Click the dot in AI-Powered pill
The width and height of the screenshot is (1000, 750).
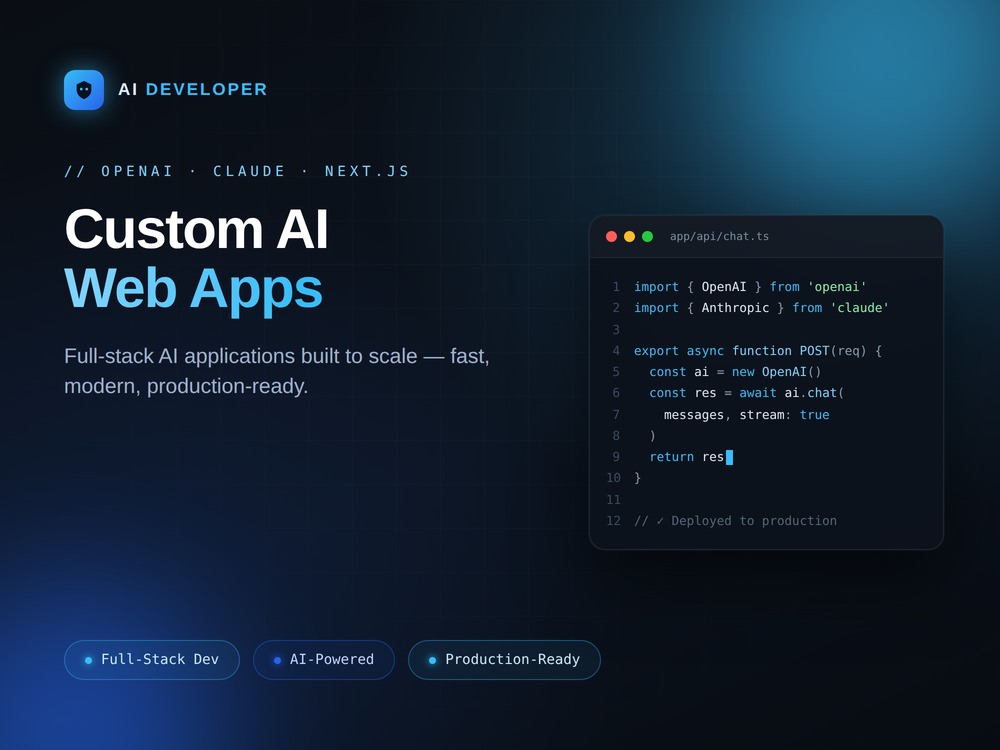click(277, 660)
